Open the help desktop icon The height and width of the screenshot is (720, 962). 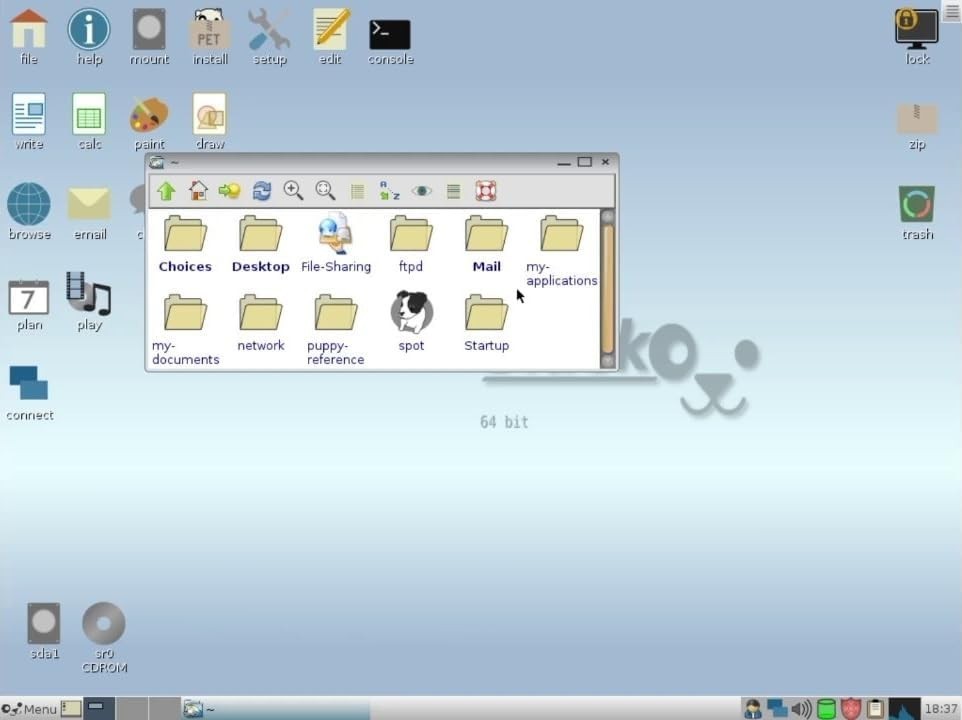click(89, 37)
